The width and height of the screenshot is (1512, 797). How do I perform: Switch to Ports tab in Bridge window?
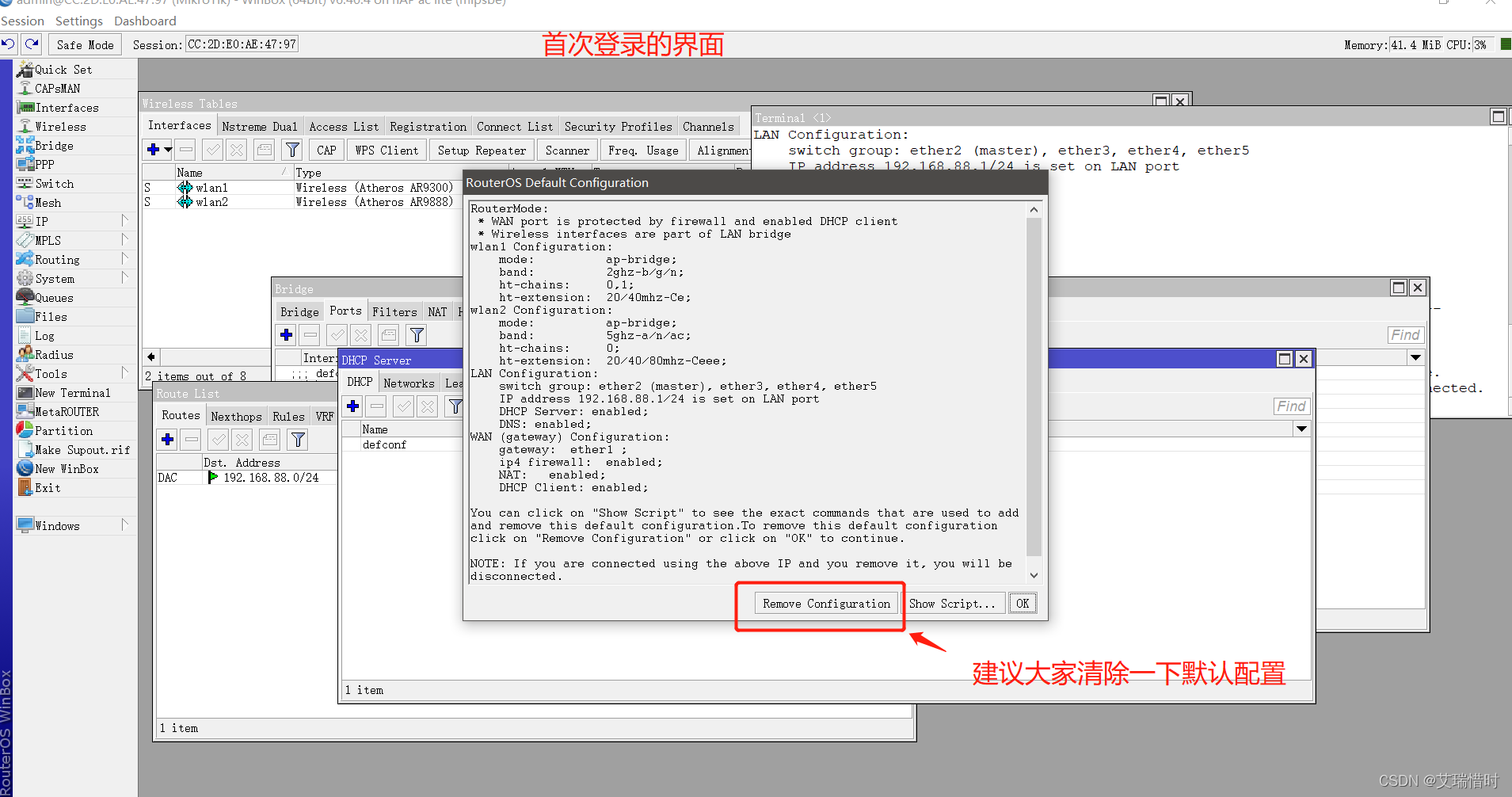[x=345, y=311]
